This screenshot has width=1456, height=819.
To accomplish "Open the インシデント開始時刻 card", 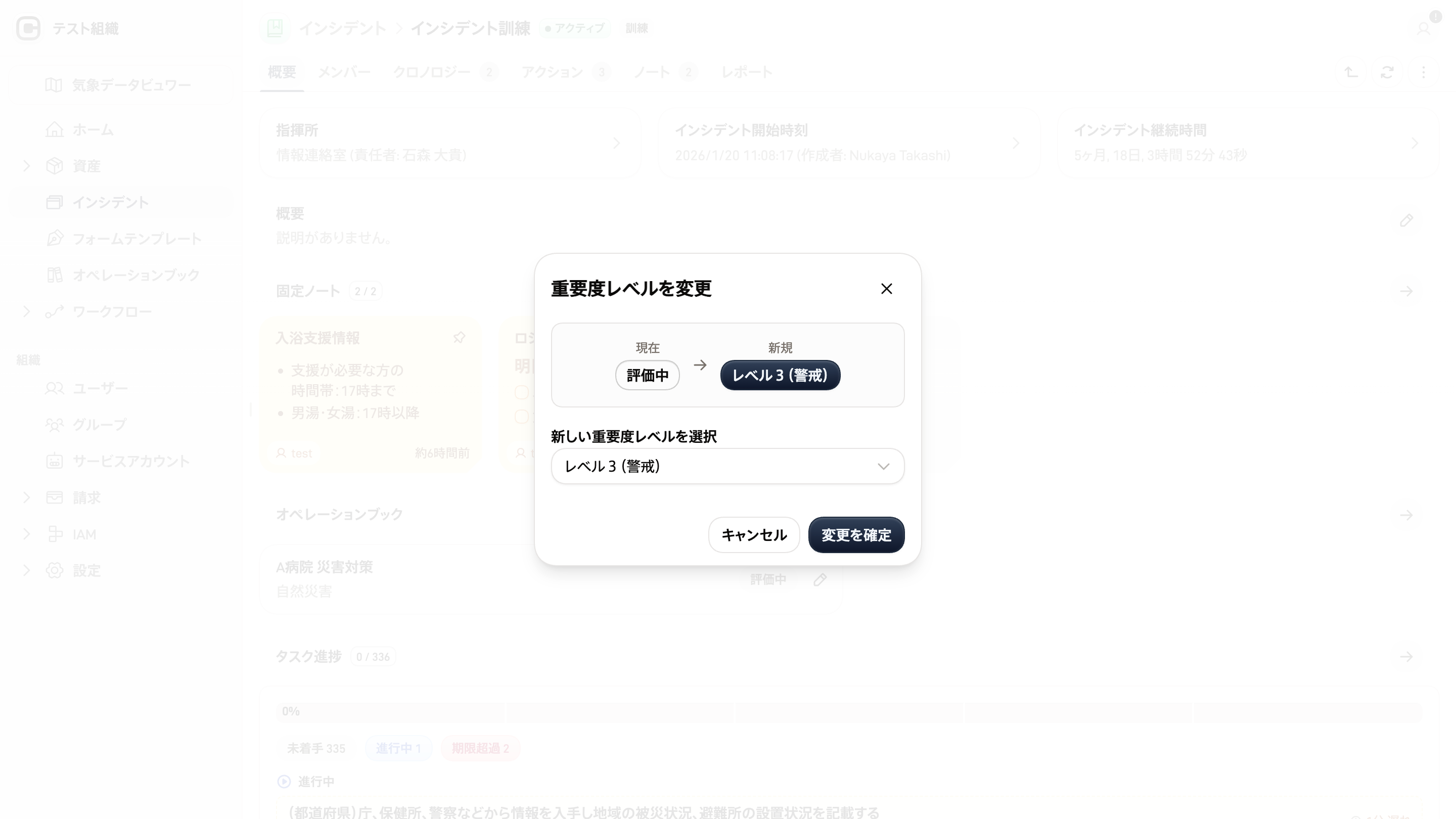I will (849, 143).
